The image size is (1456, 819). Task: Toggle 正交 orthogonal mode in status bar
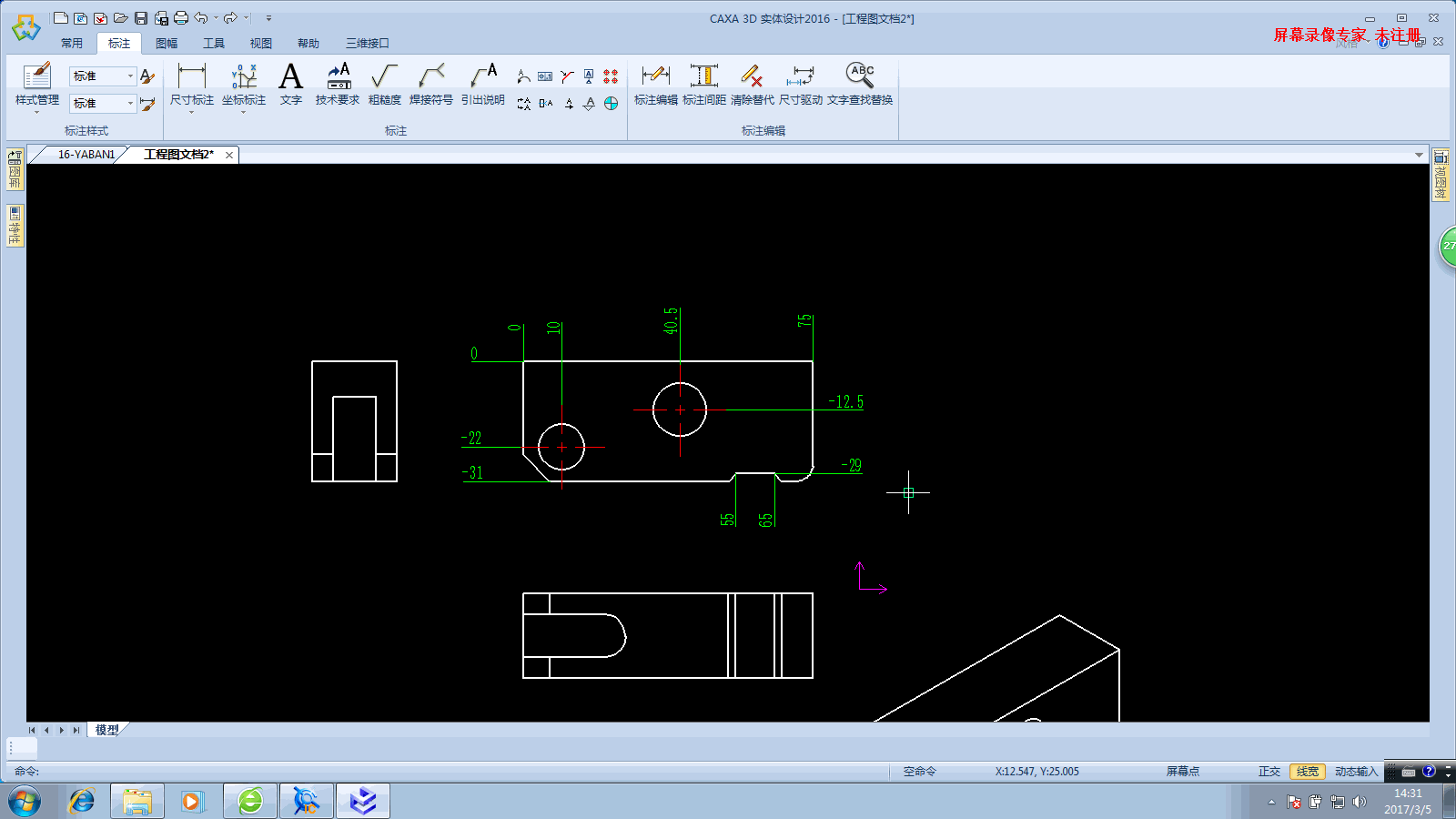tap(1269, 772)
